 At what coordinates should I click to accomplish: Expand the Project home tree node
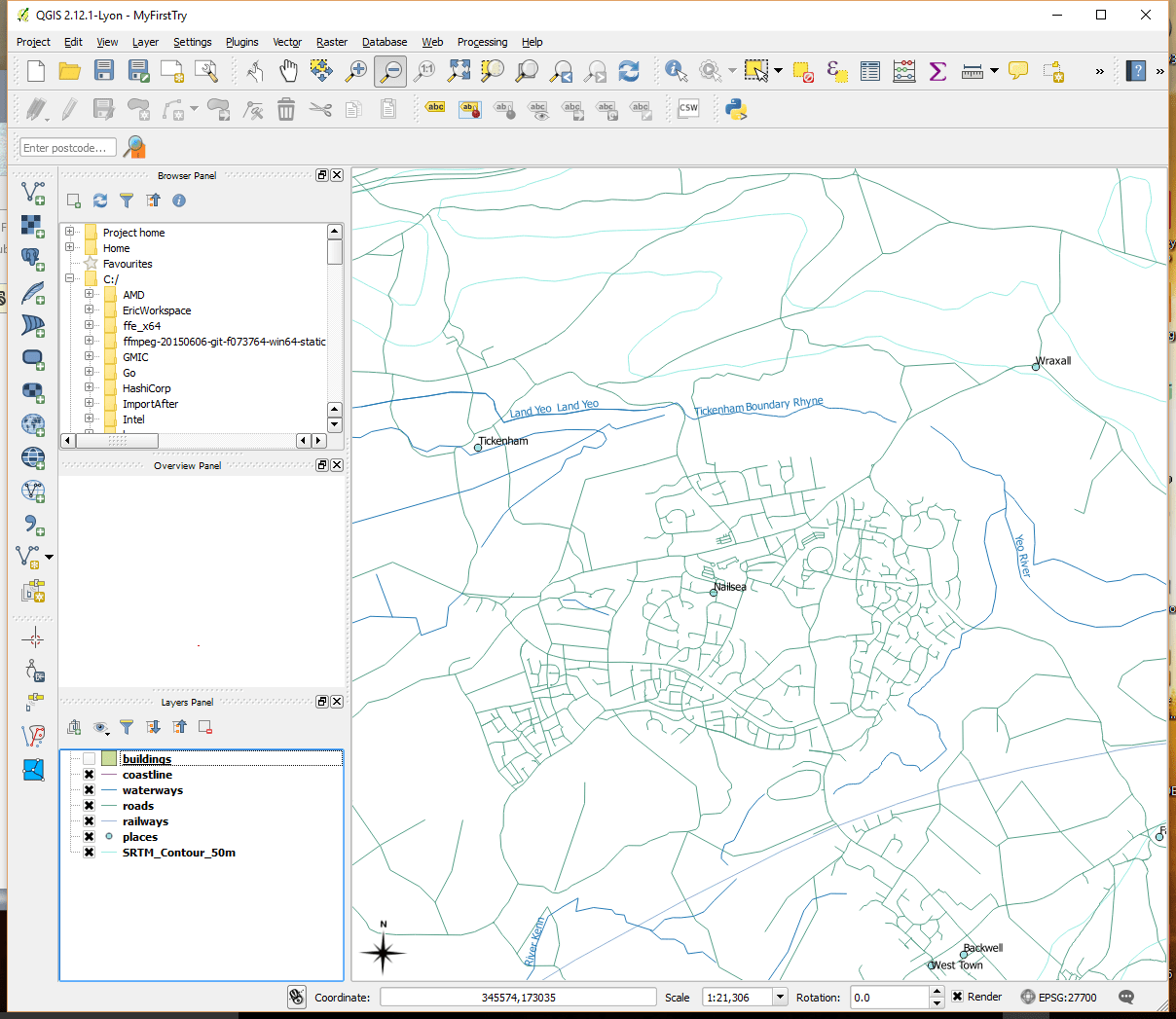point(69,233)
